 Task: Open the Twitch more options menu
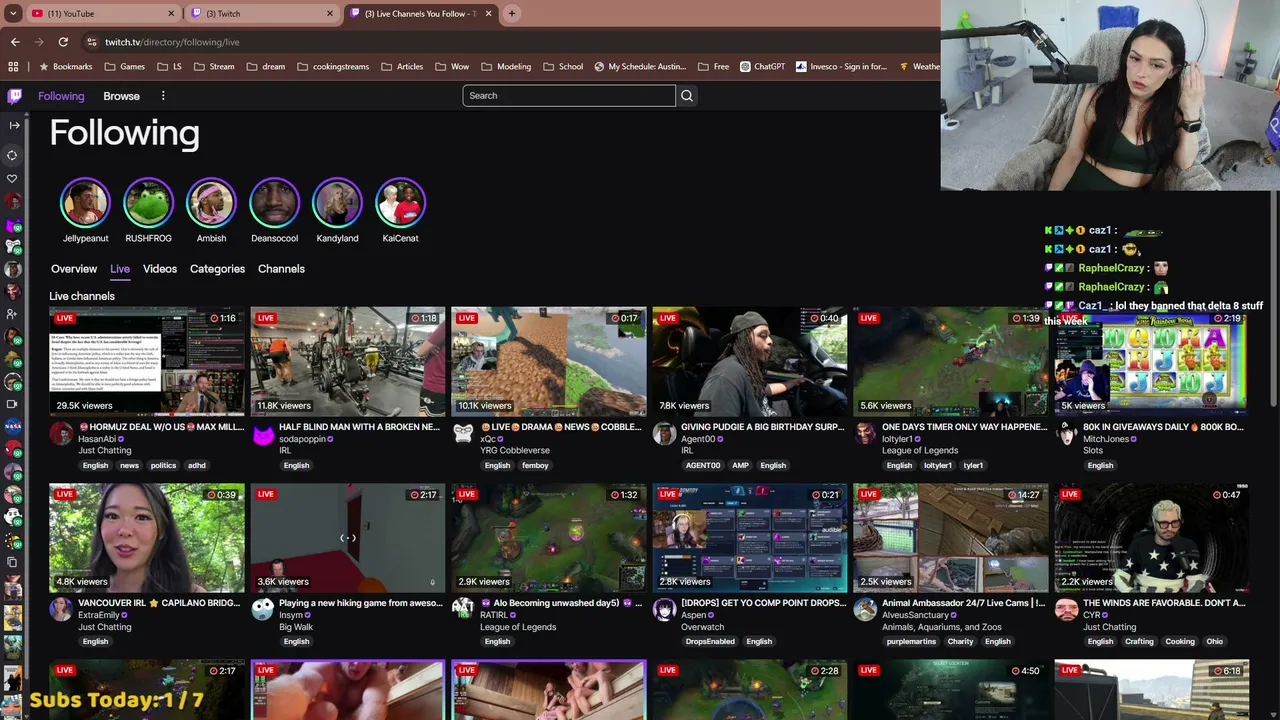(163, 96)
